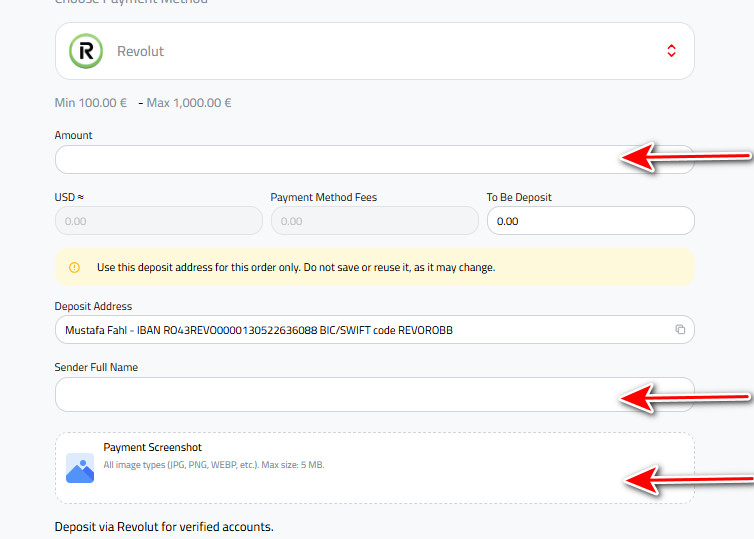Screen dimensions: 754x539
Task: Select the Deposit Address IBAN text field
Action: click(x=375, y=330)
